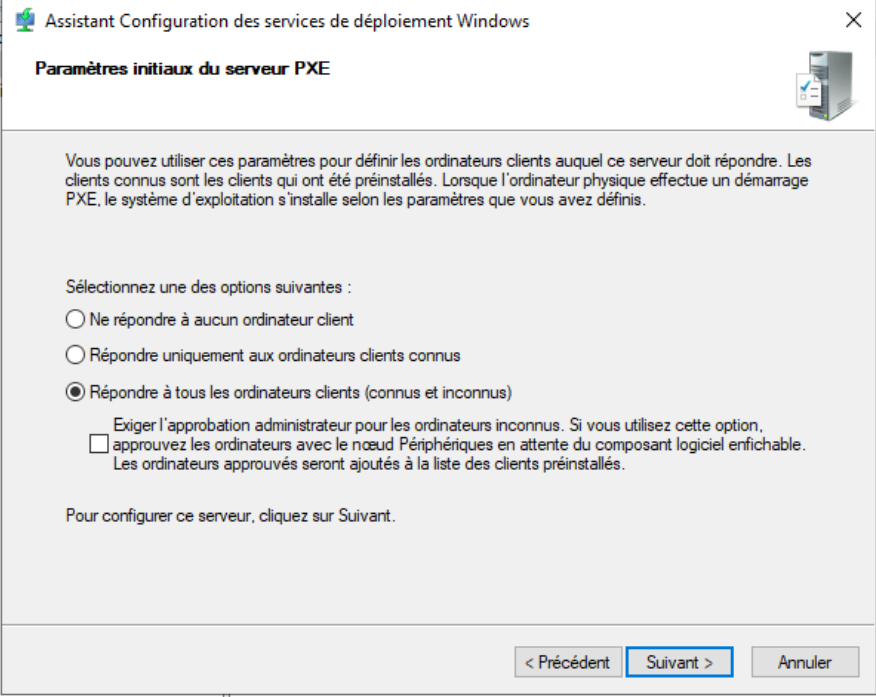The image size is (876, 697).
Task: Select 'Répondre à tous les ordinateurs clients' option
Action: [75, 391]
